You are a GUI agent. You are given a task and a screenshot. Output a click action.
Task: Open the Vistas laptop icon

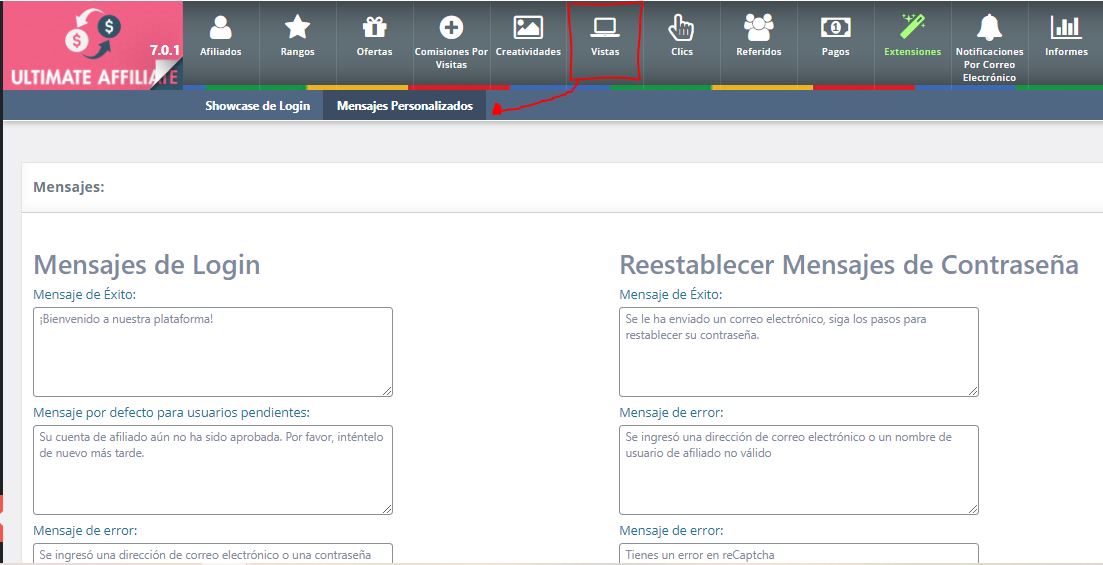coord(605,28)
